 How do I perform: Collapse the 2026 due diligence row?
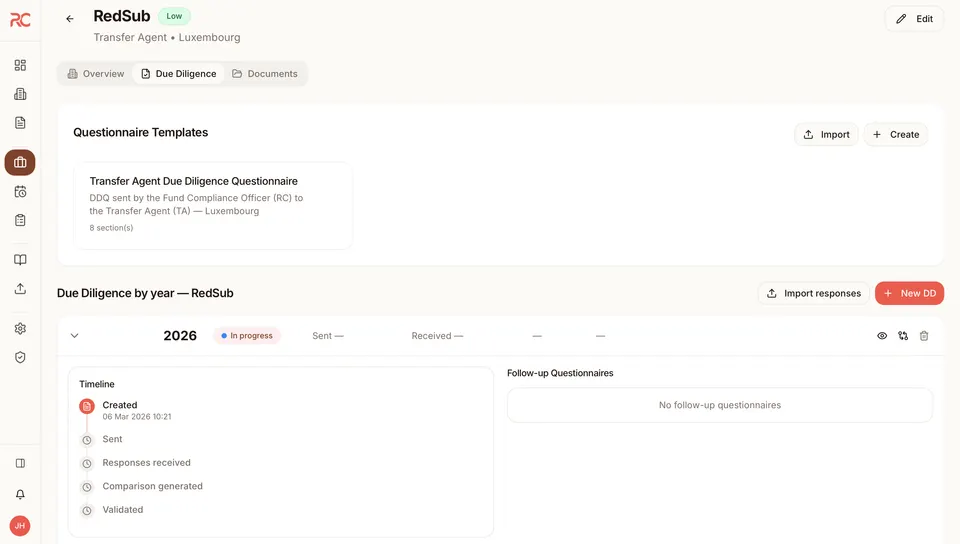click(x=75, y=335)
